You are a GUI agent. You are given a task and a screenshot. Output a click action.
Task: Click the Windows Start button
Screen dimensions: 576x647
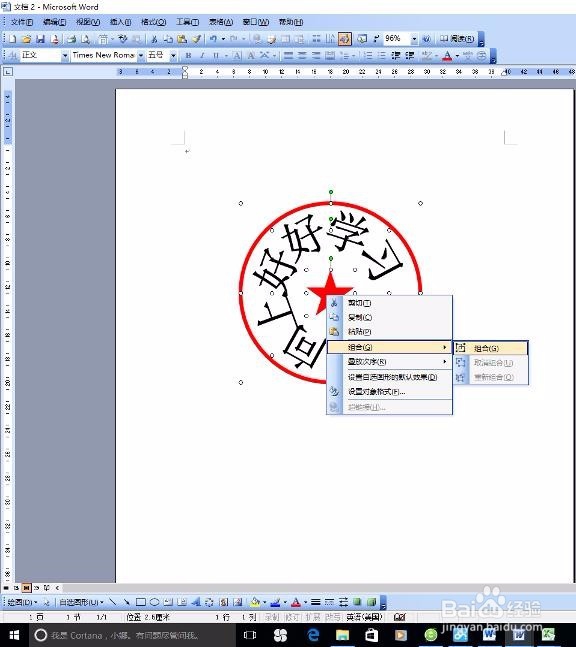[x=14, y=635]
